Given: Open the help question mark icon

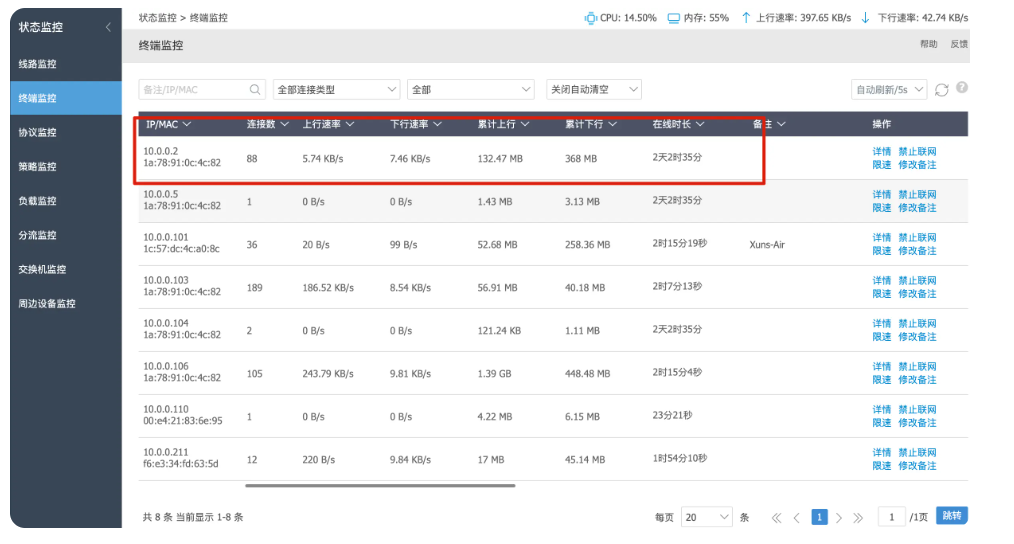Looking at the screenshot, I should [x=962, y=88].
